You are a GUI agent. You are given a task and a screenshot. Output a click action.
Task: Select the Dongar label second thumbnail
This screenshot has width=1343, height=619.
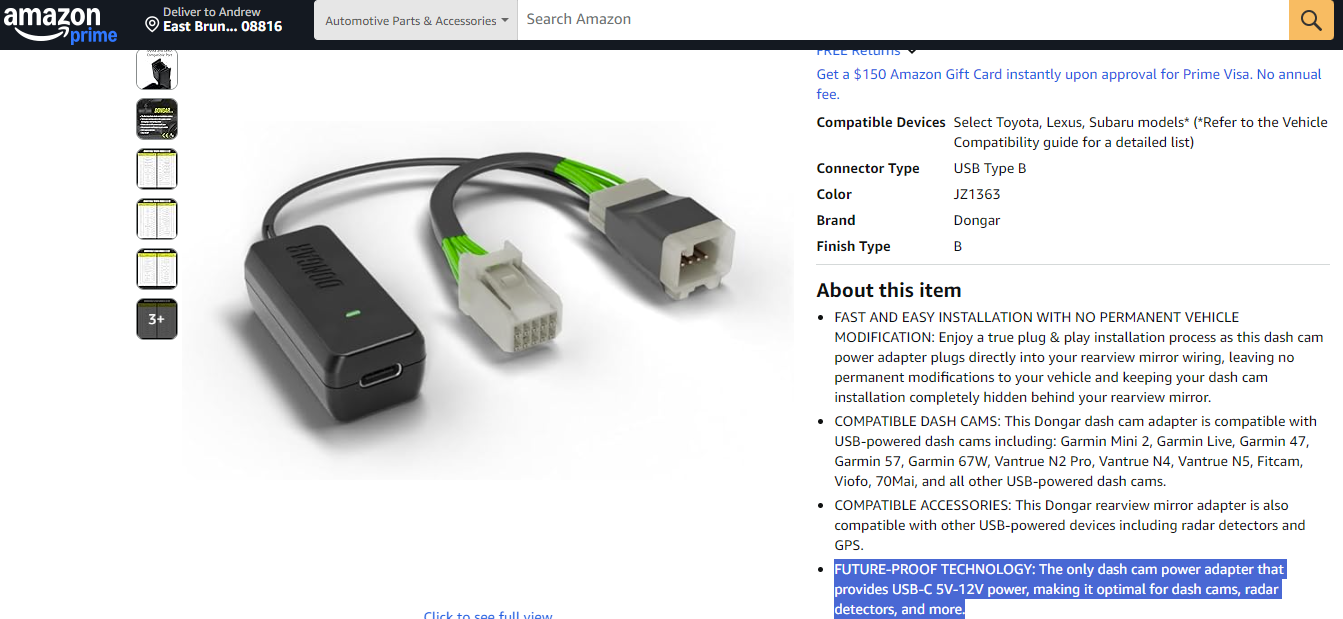pyautogui.click(x=157, y=119)
